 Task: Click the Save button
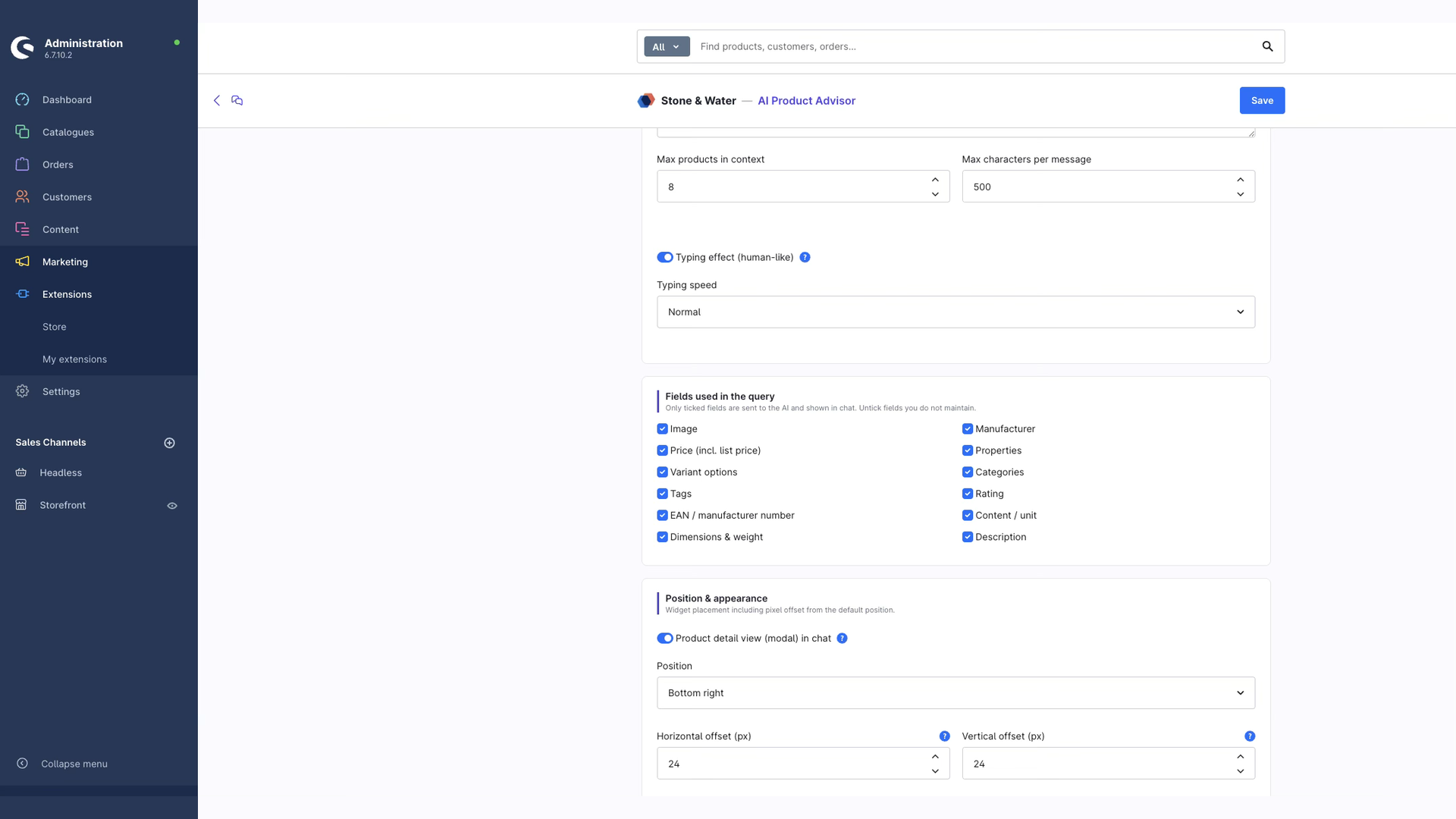(x=1262, y=100)
